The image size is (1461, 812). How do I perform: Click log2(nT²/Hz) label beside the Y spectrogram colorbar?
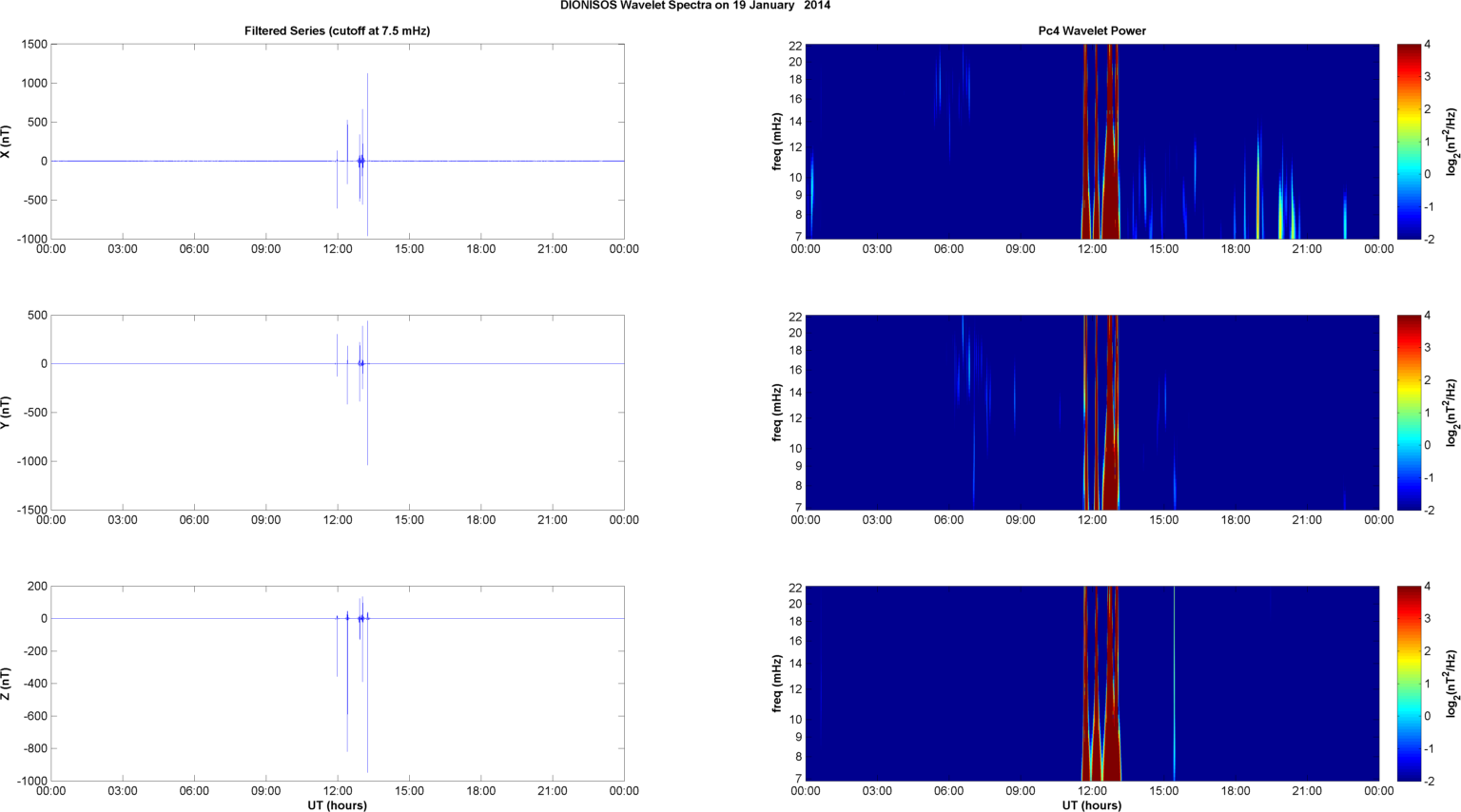tap(1451, 413)
